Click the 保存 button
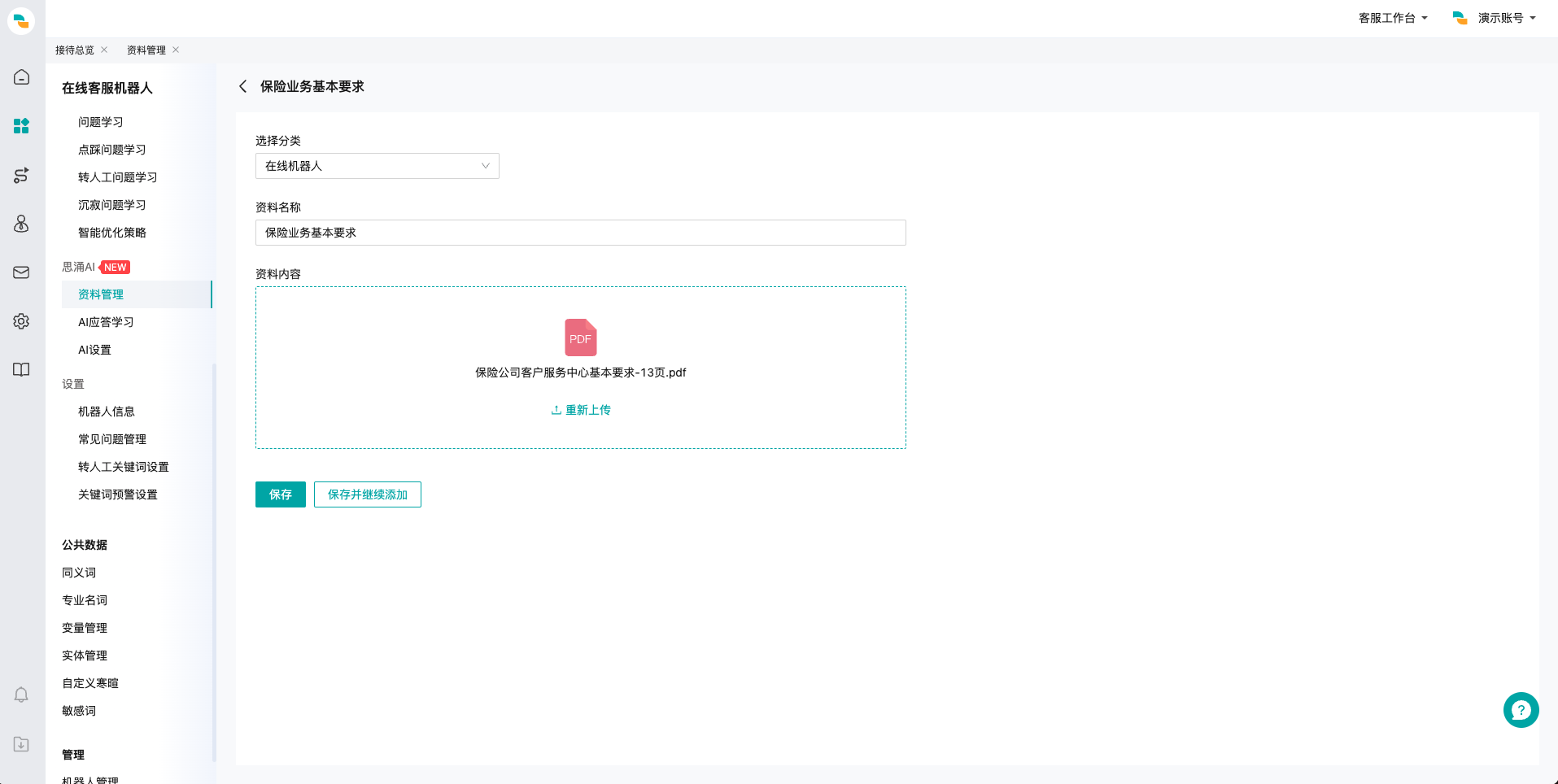The image size is (1558, 784). click(x=281, y=494)
